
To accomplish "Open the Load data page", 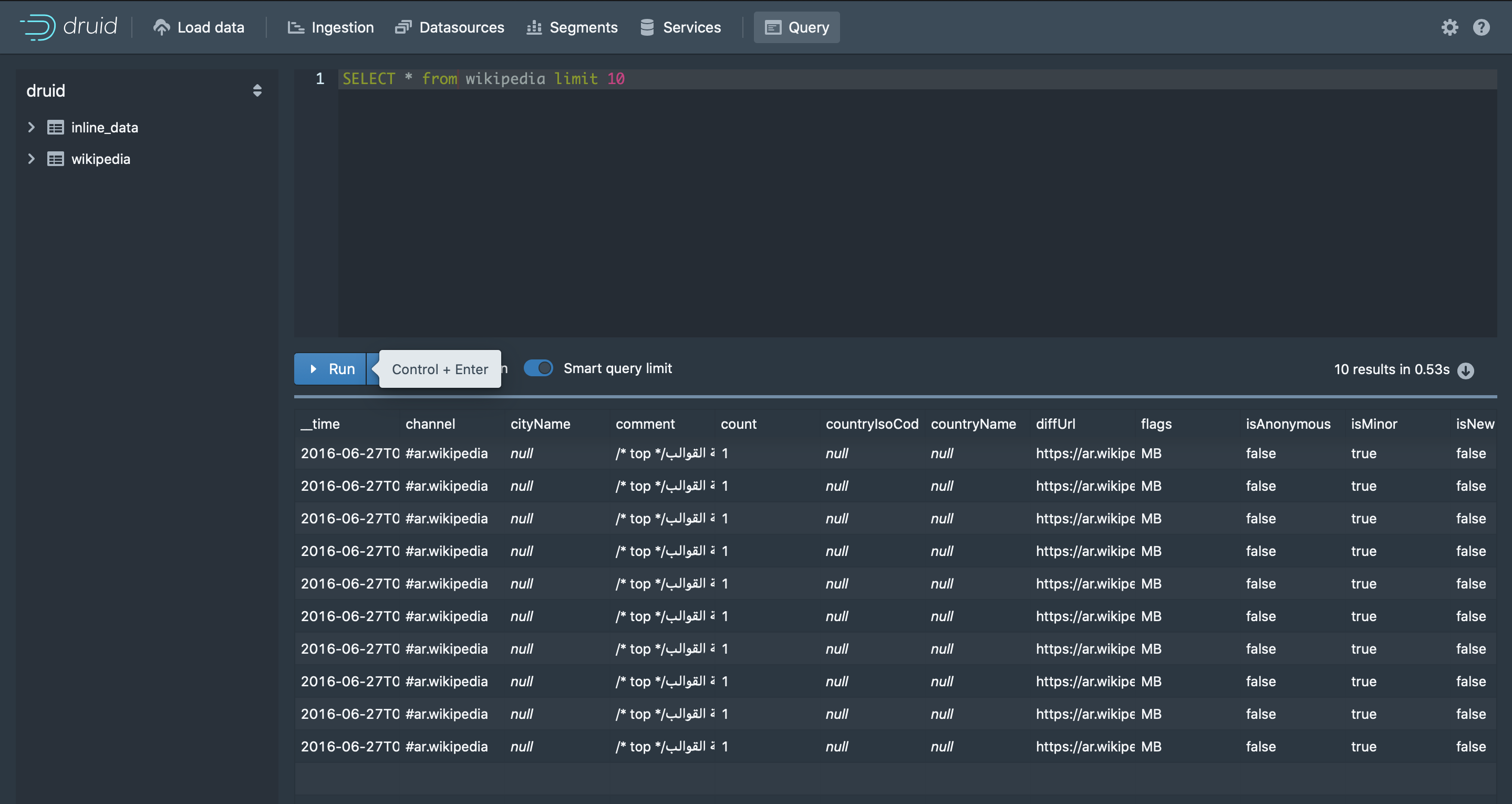I will 199,27.
